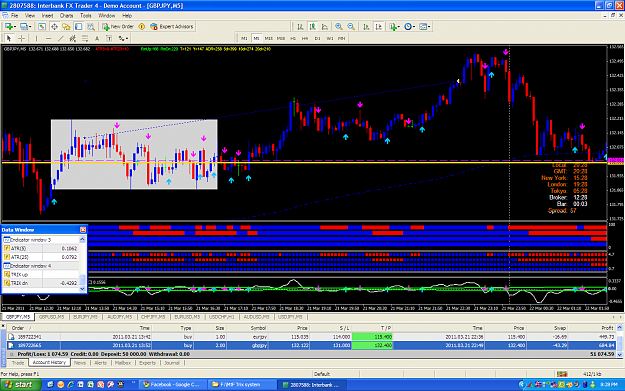Screen dimensions: 625x391
Task: Select the Crosshair tool
Action: coord(22,38)
